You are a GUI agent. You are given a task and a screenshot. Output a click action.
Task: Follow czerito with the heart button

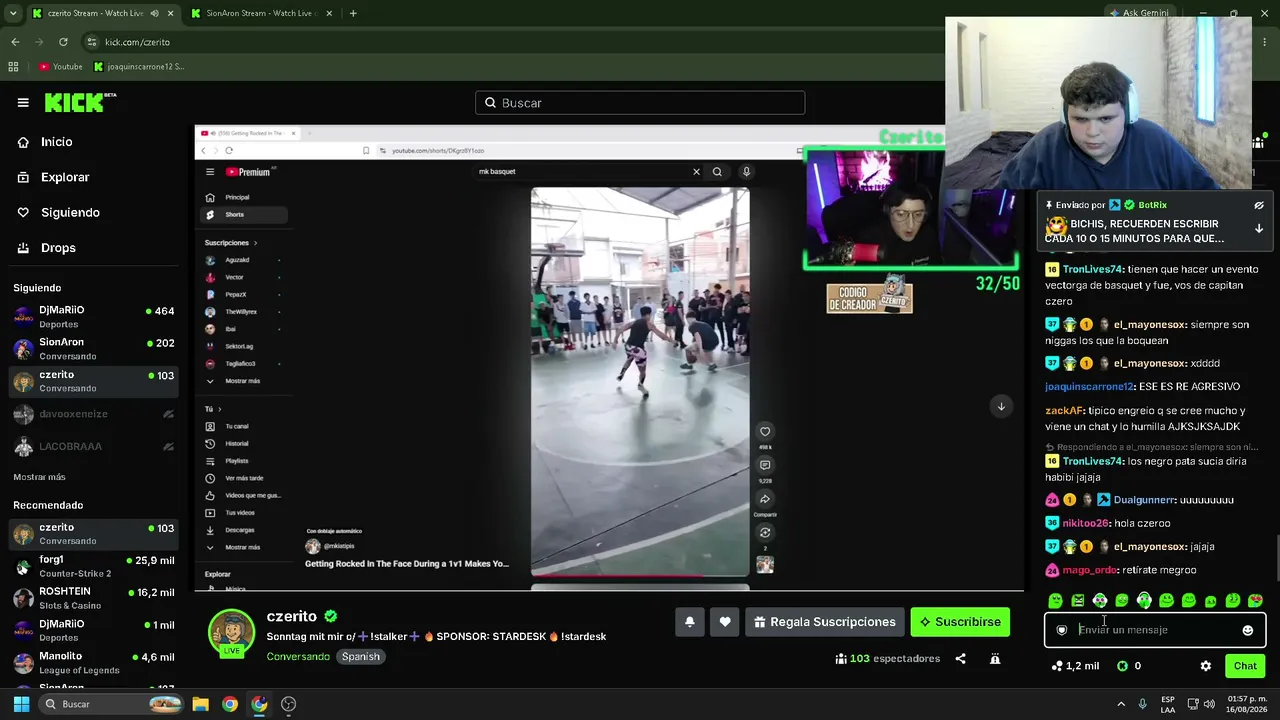(x=725, y=622)
